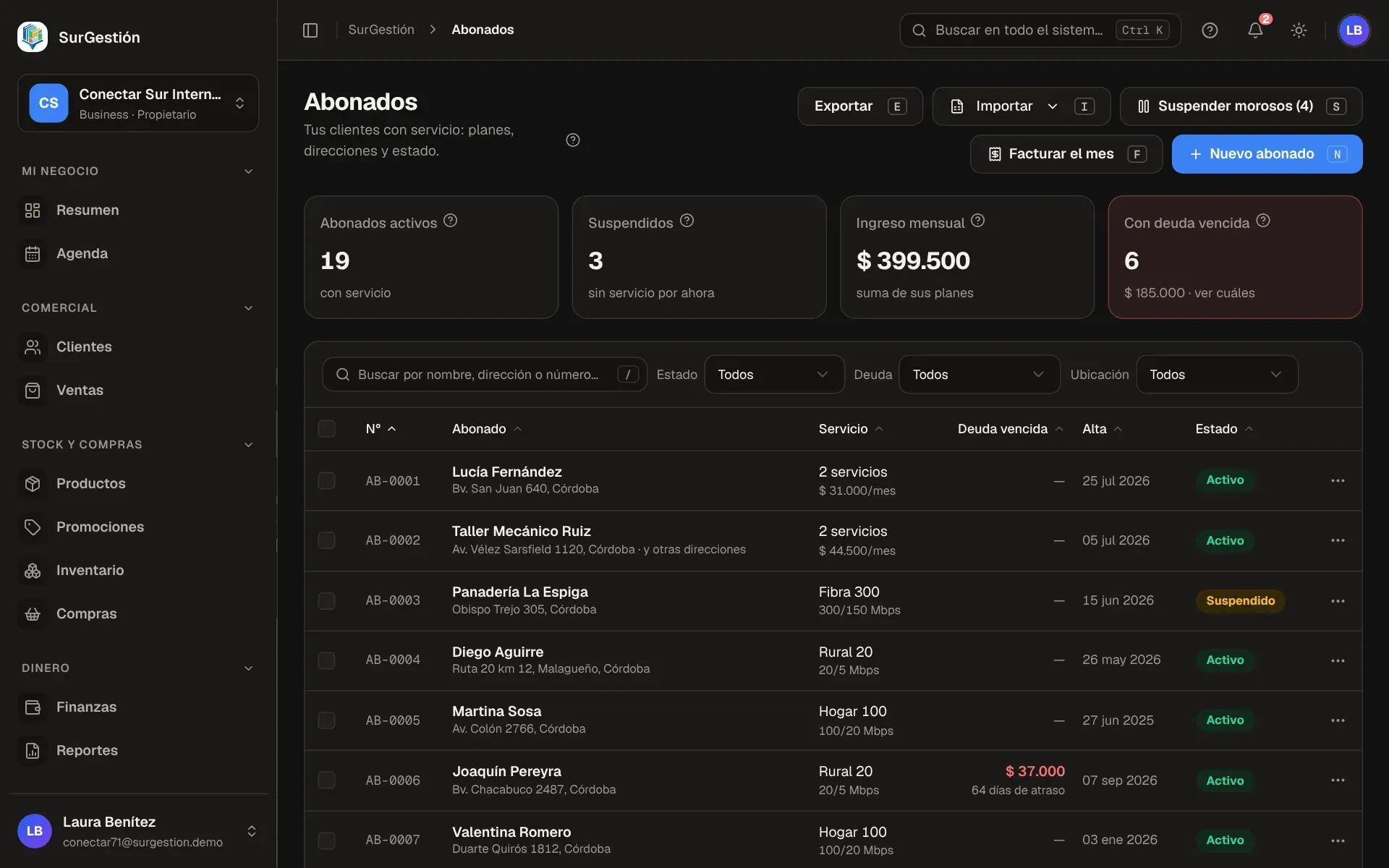Click the Nuevo abonado button
This screenshot has height=868, width=1389.
(1267, 154)
